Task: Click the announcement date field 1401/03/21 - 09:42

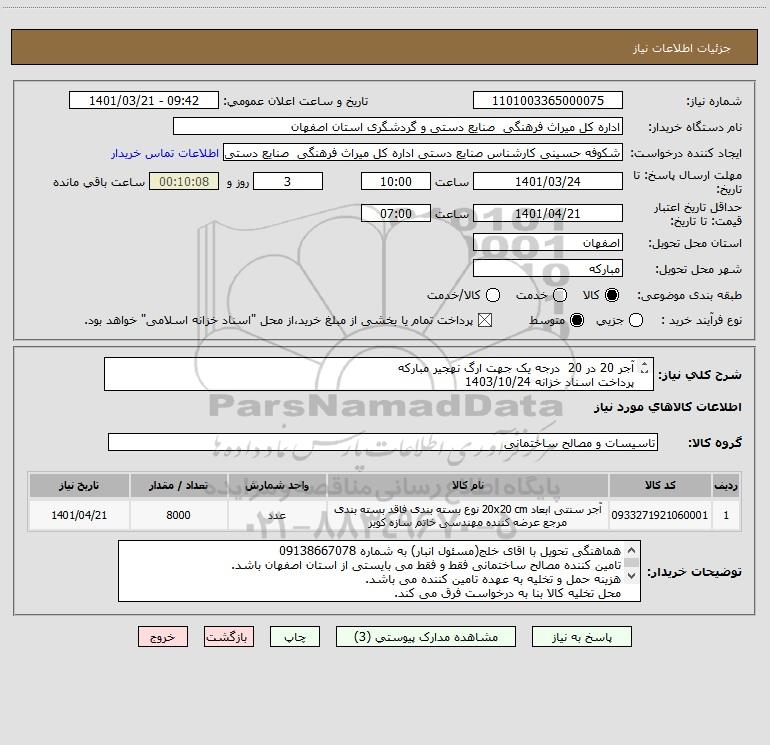Action: tap(144, 101)
